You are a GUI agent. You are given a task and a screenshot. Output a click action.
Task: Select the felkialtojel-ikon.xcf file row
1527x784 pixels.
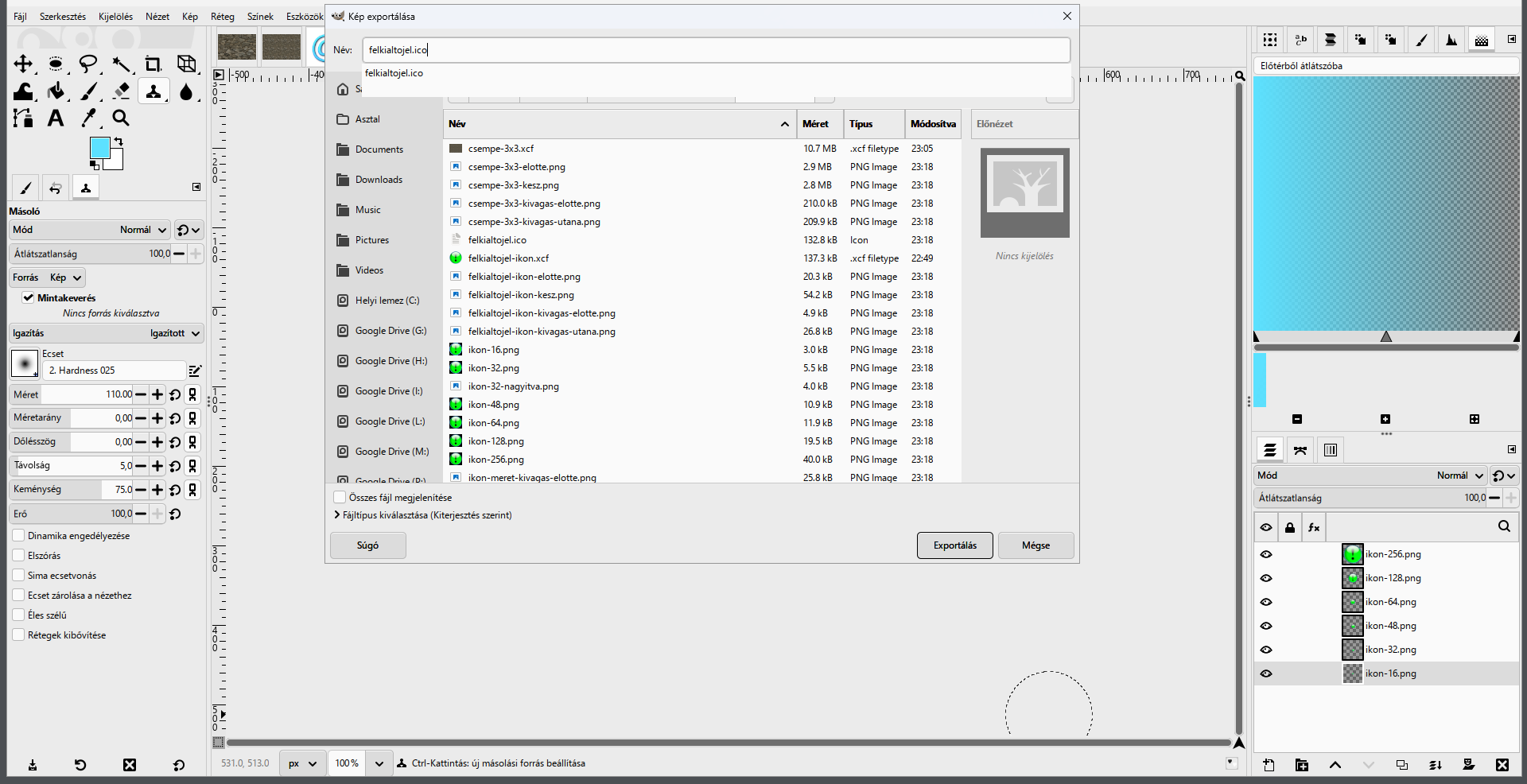click(701, 258)
